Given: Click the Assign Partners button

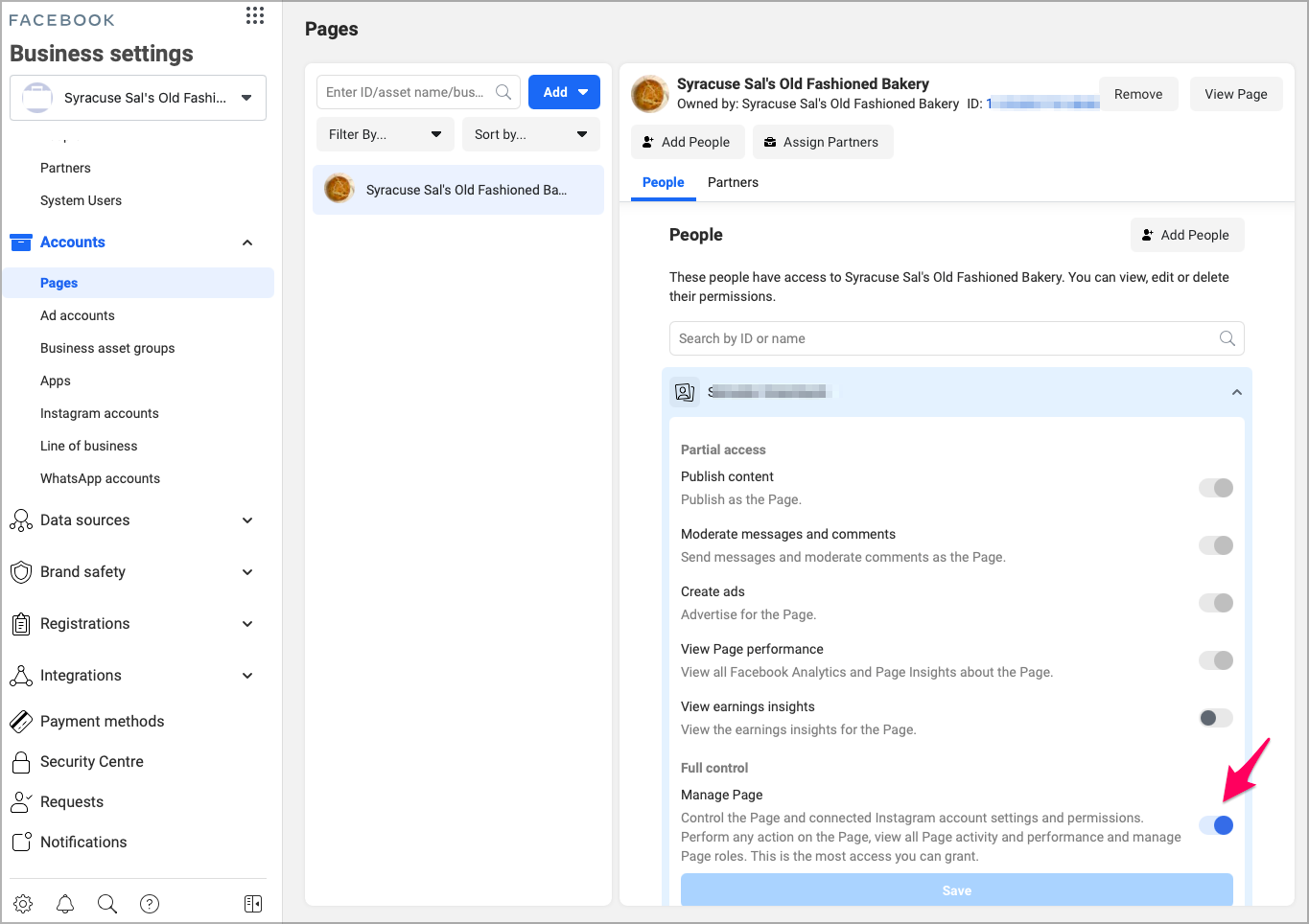Looking at the screenshot, I should 822,142.
